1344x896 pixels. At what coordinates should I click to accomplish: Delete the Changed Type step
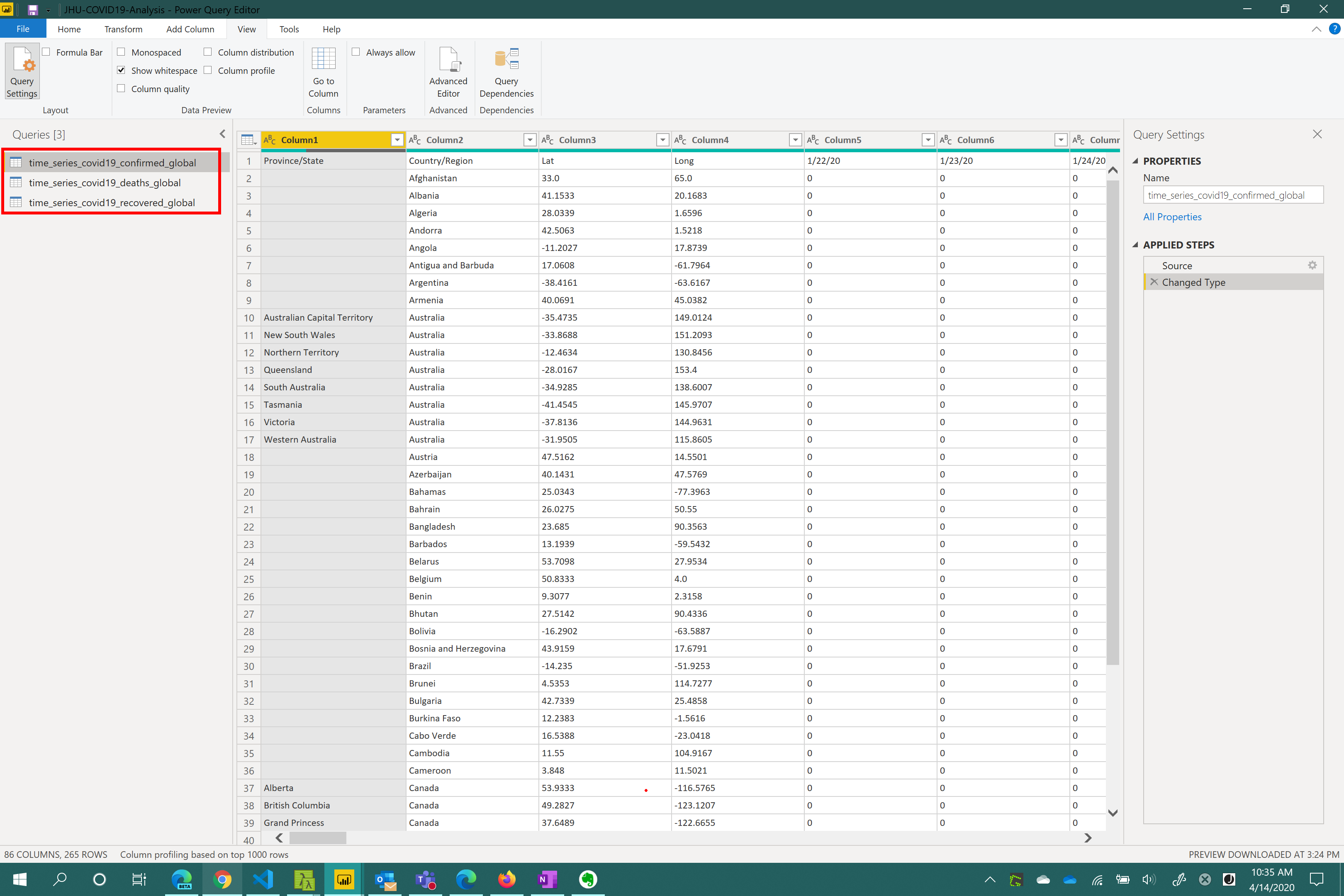click(1154, 282)
